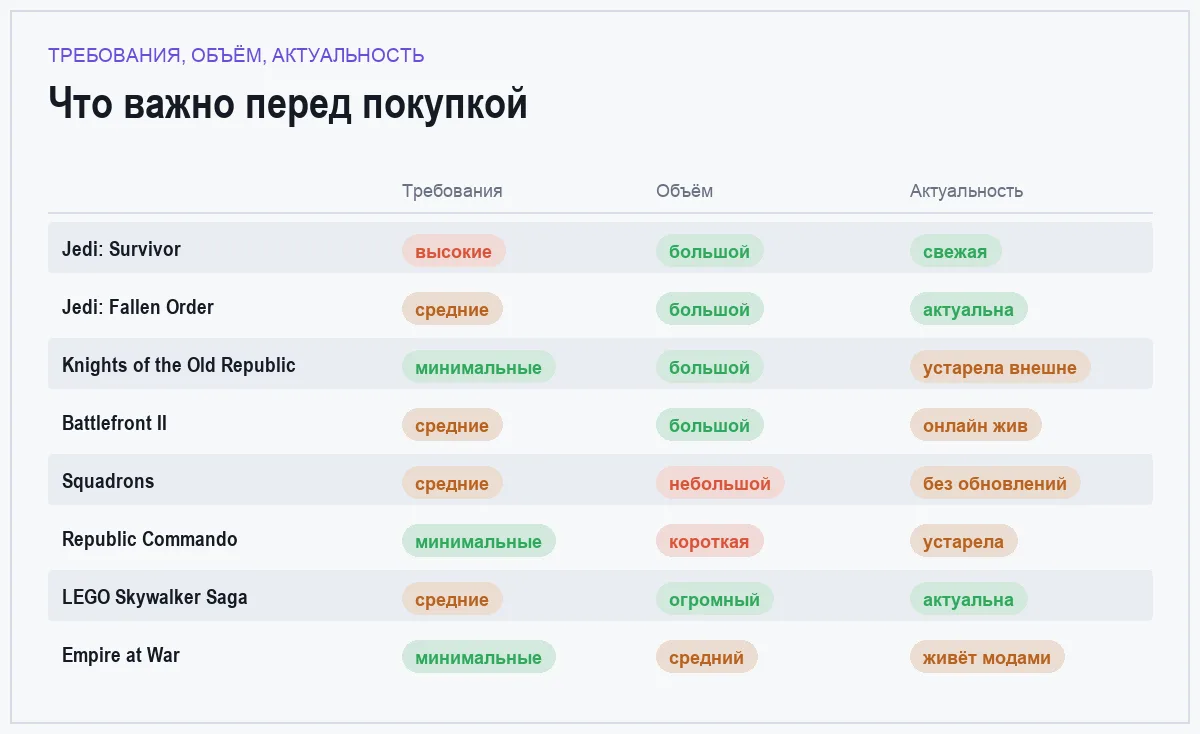Click the "ТРЕБОВАНИЯ, ОБЪЁМ, АКТУАЛЬНОСТЬ" overline text
This screenshot has width=1200, height=734.
(236, 56)
